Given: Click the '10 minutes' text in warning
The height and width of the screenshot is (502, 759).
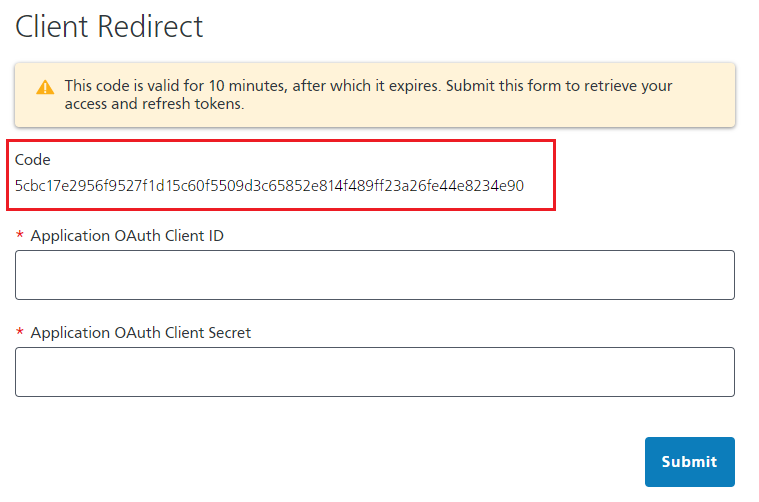Looking at the screenshot, I should (x=248, y=86).
